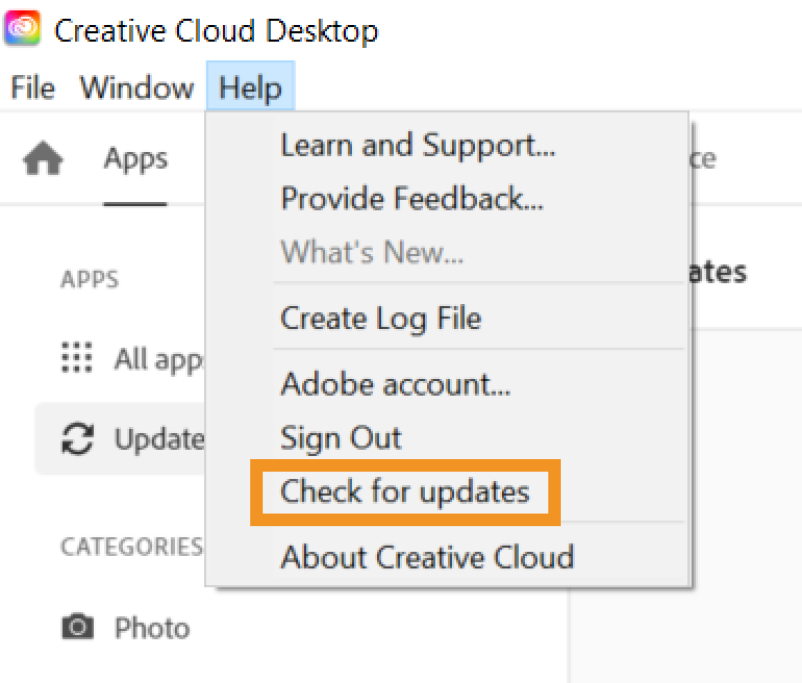
Task: Select the Photo camera icon under Categories
Action: tap(78, 627)
